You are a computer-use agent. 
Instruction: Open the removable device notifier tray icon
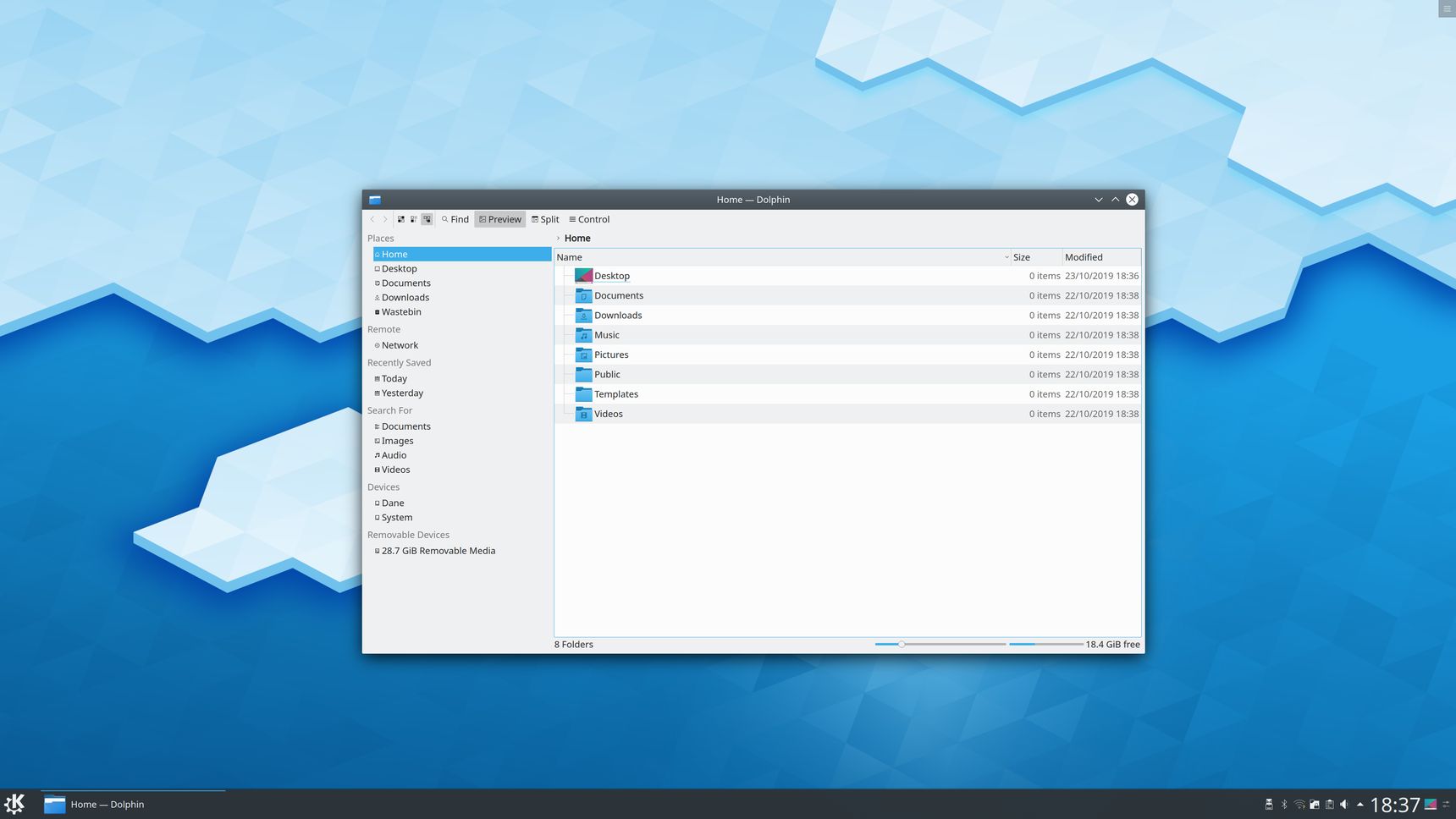pos(1269,805)
